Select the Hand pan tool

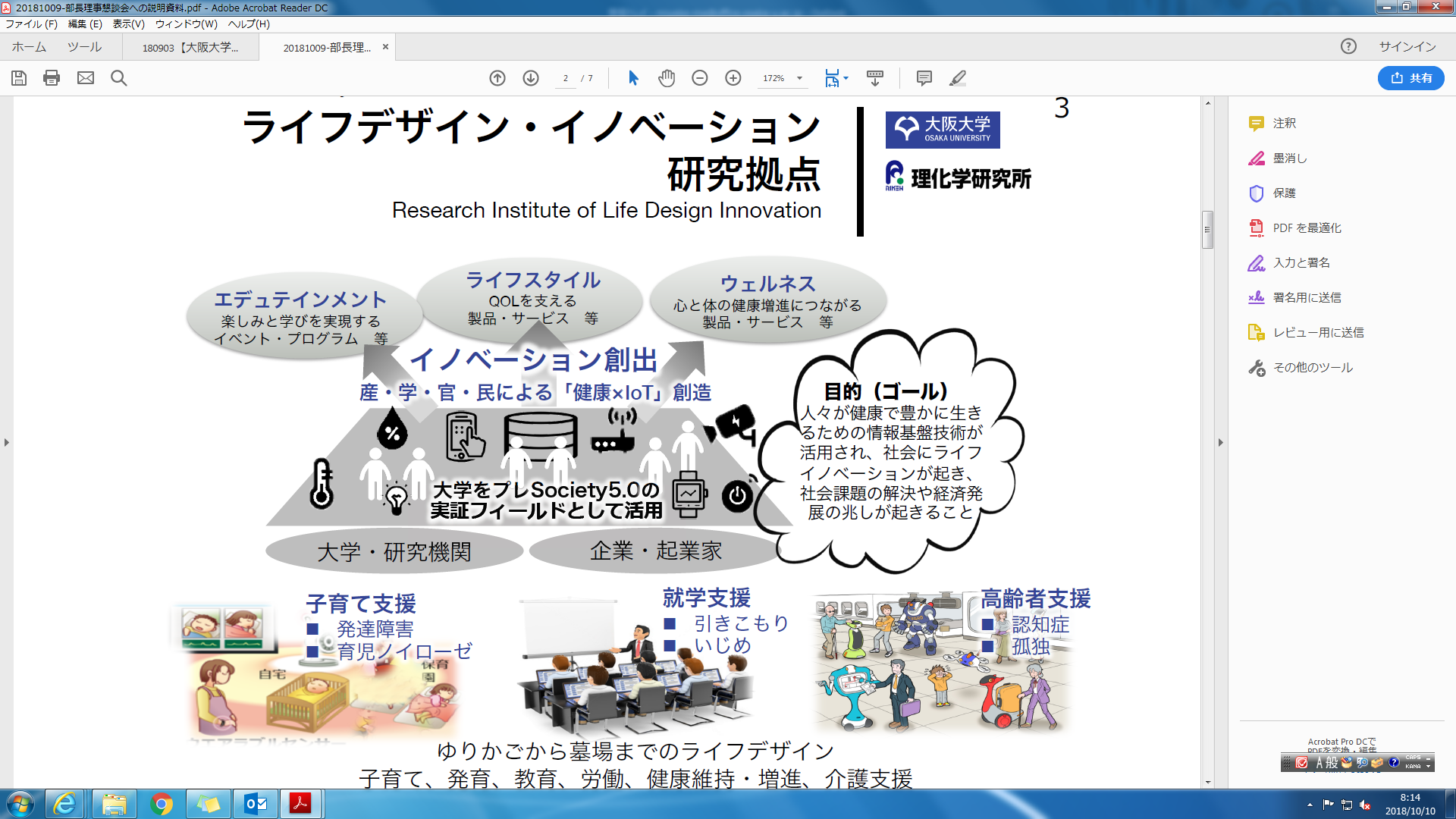pos(667,78)
